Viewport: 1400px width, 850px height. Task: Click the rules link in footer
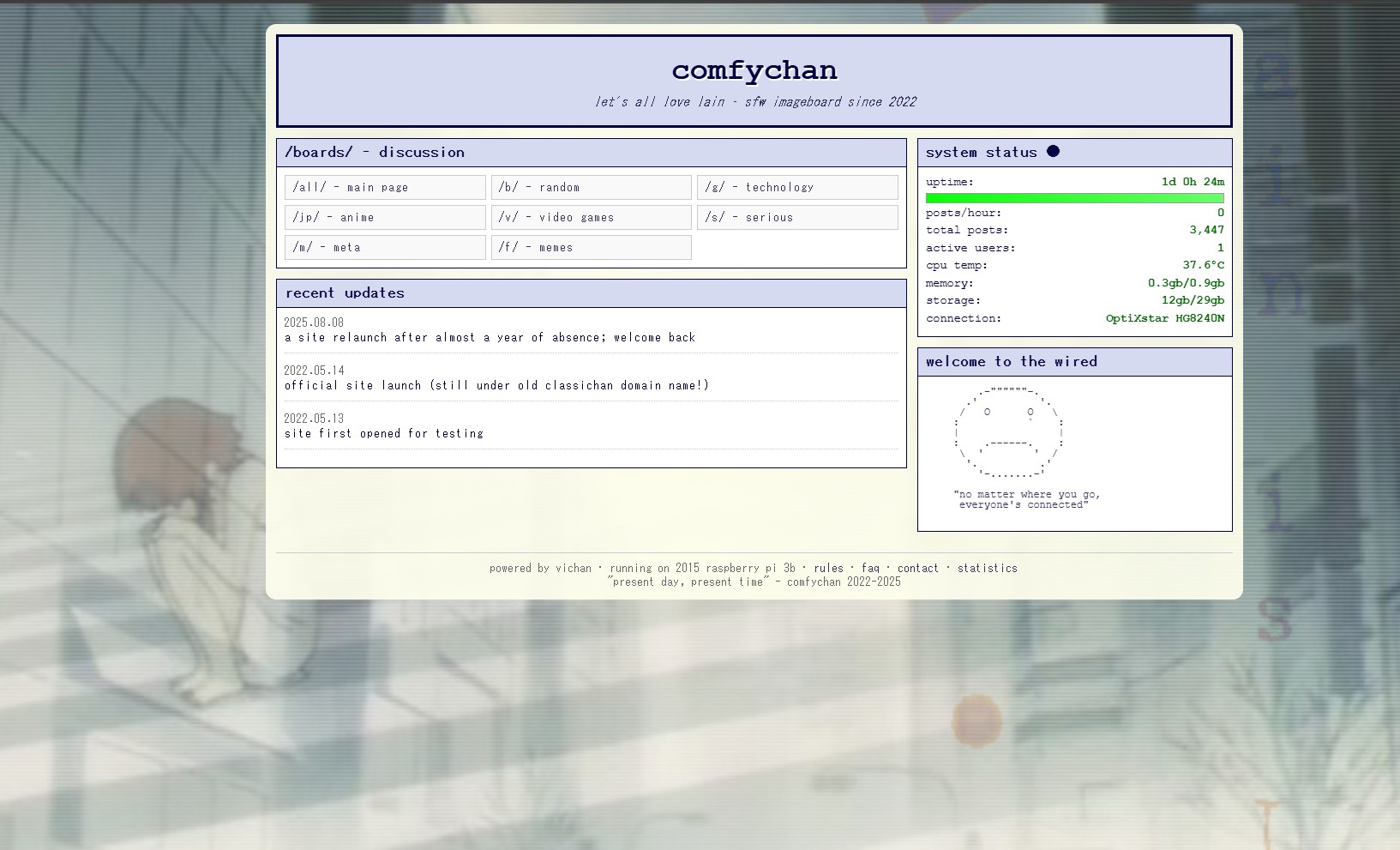(828, 568)
